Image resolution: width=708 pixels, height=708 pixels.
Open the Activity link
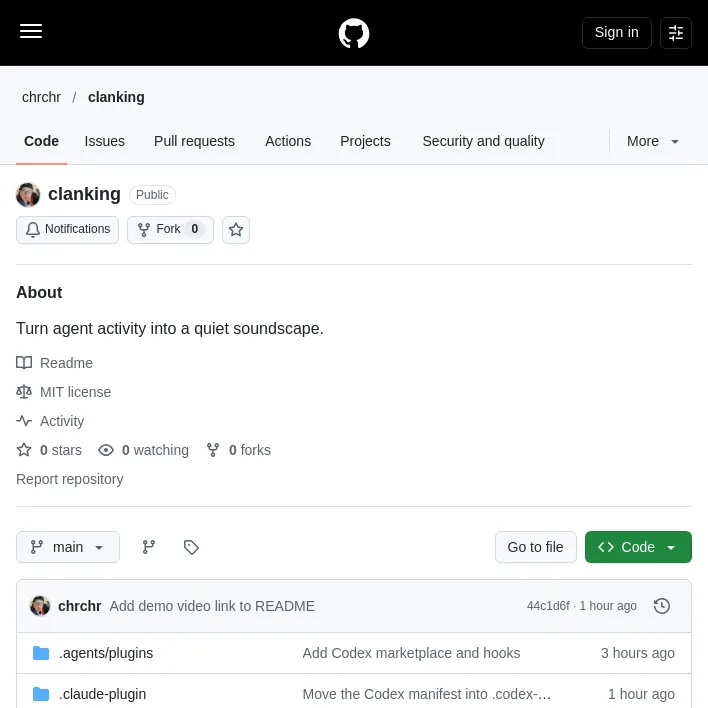coord(62,421)
